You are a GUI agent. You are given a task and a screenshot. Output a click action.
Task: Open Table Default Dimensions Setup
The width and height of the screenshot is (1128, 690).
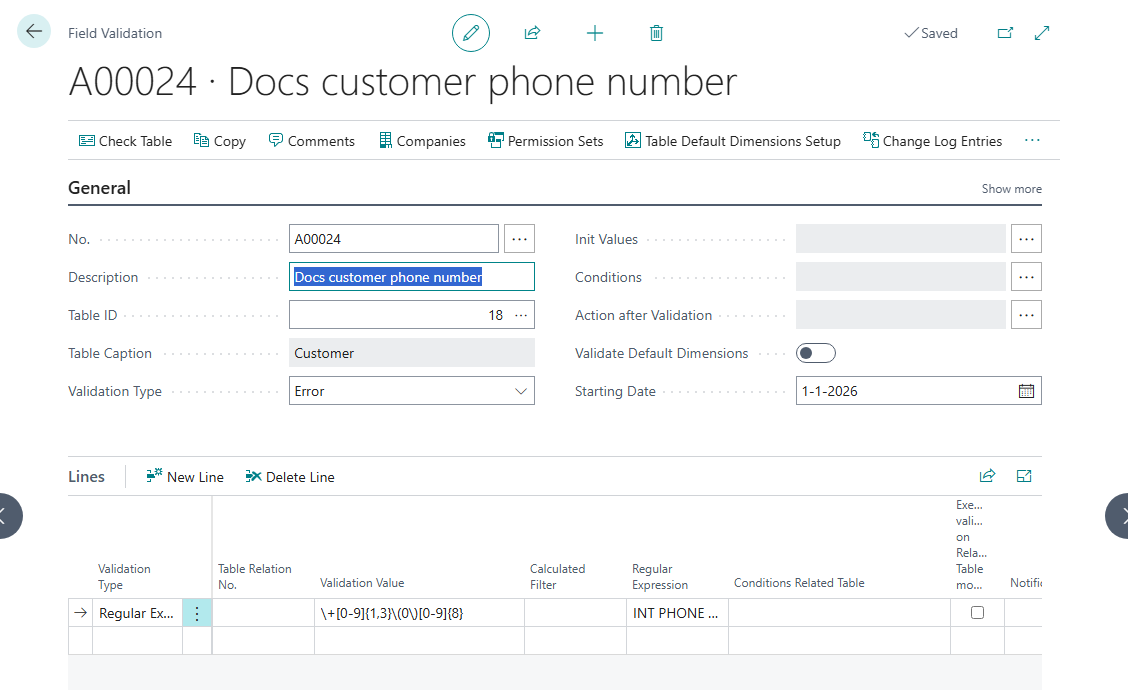tap(732, 141)
